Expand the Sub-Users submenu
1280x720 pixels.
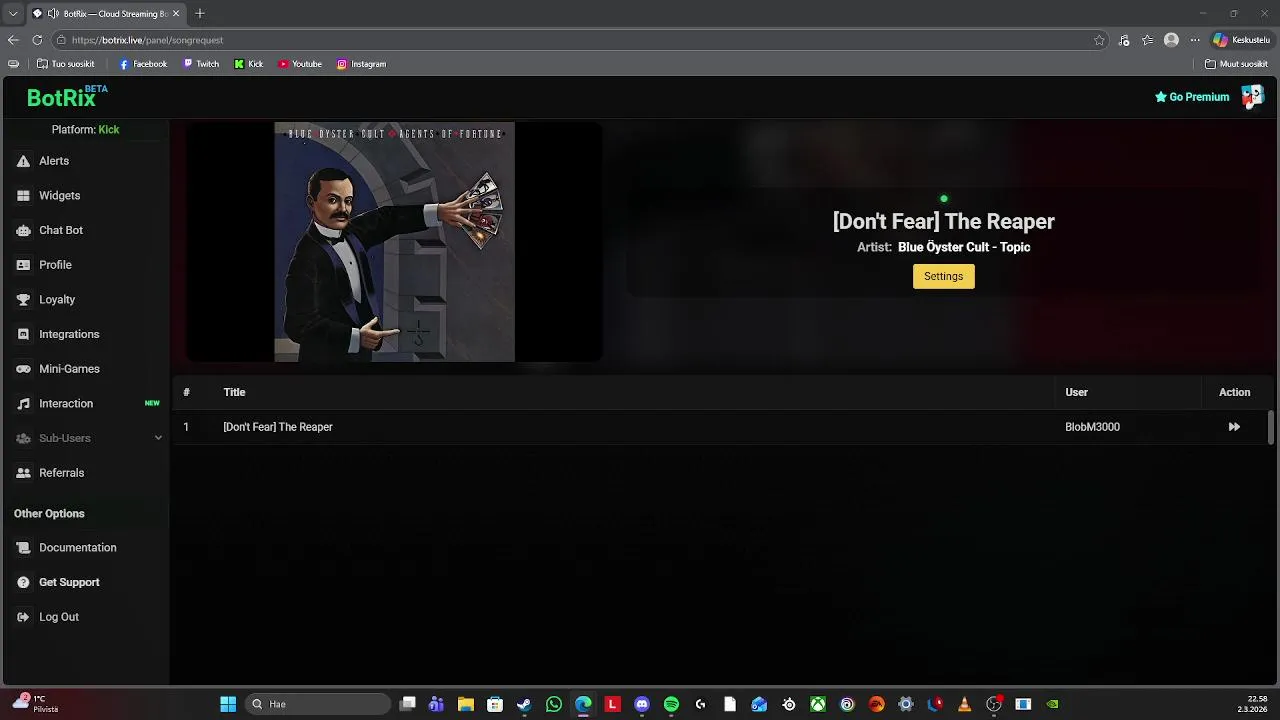pos(158,438)
